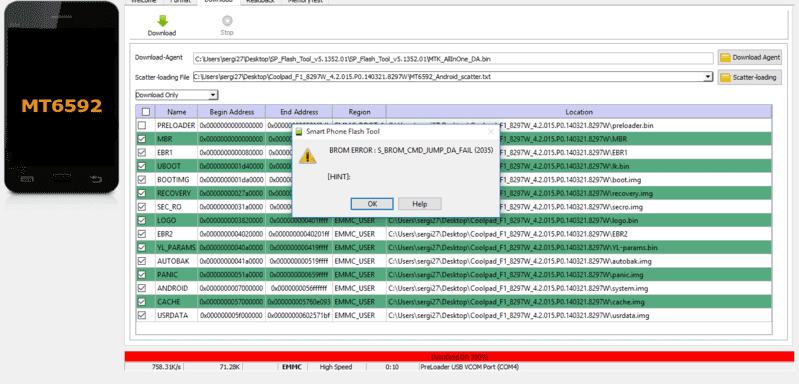
Task: Click PreLoader USB VCOM Port (COM4) status
Action: pos(469,367)
